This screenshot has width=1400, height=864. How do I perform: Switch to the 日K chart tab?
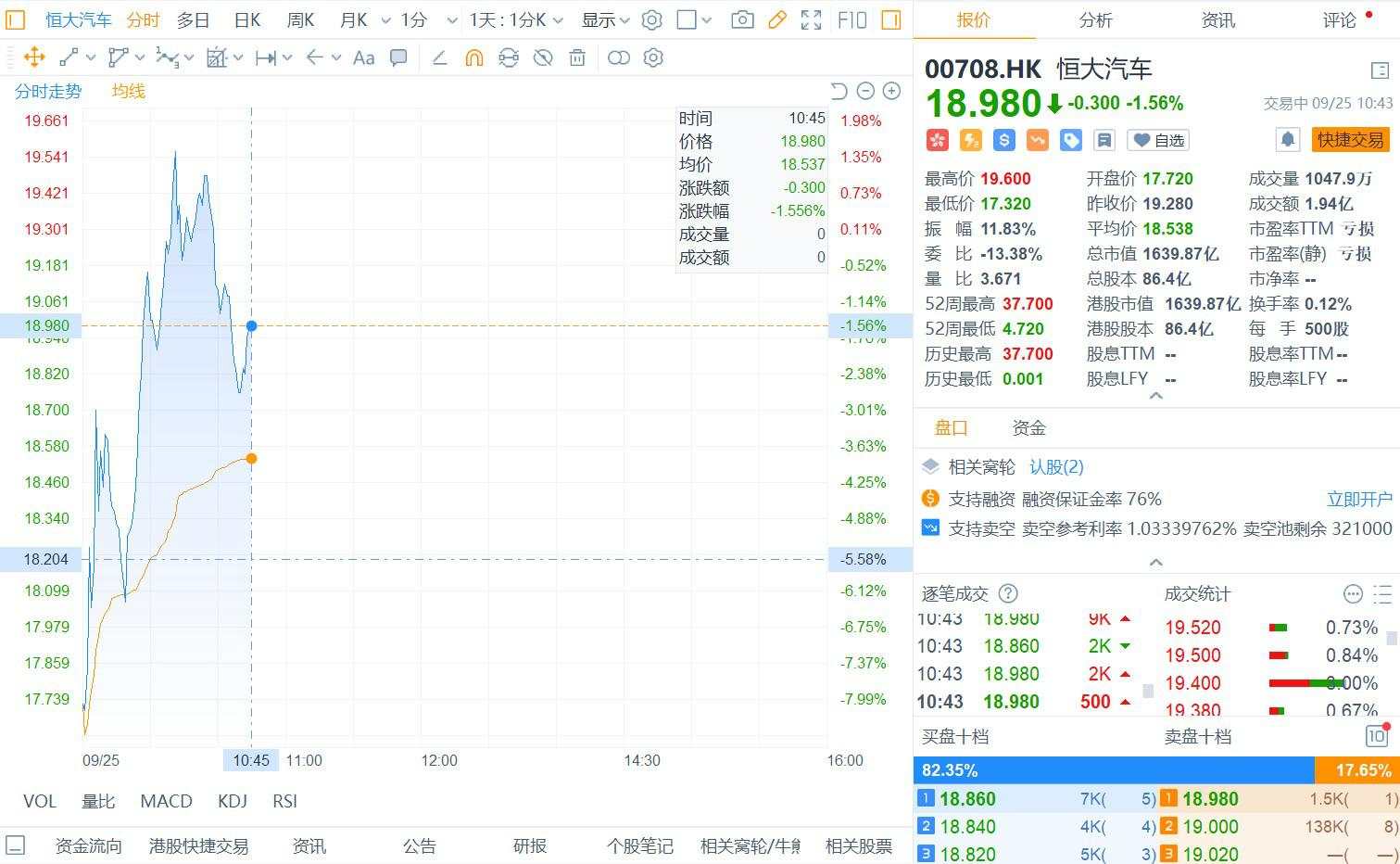point(247,19)
